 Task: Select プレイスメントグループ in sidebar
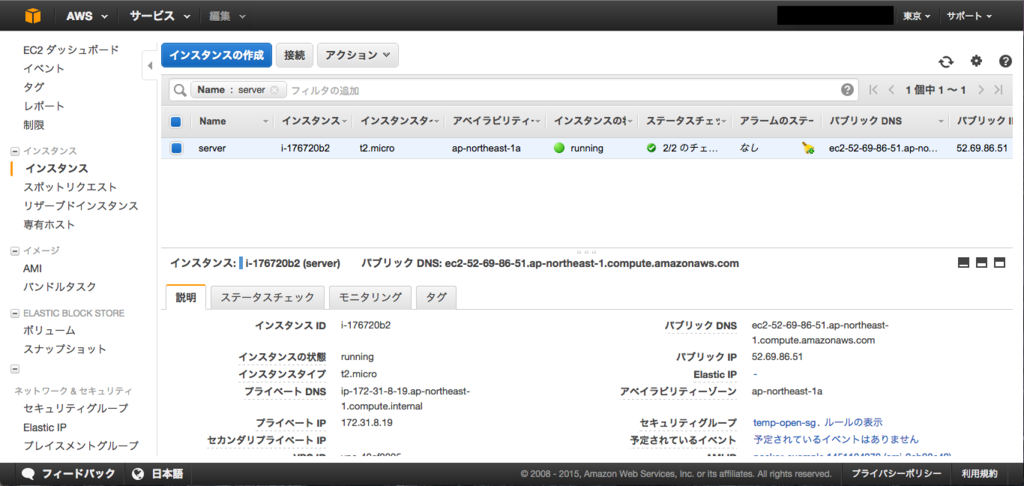(x=80, y=446)
